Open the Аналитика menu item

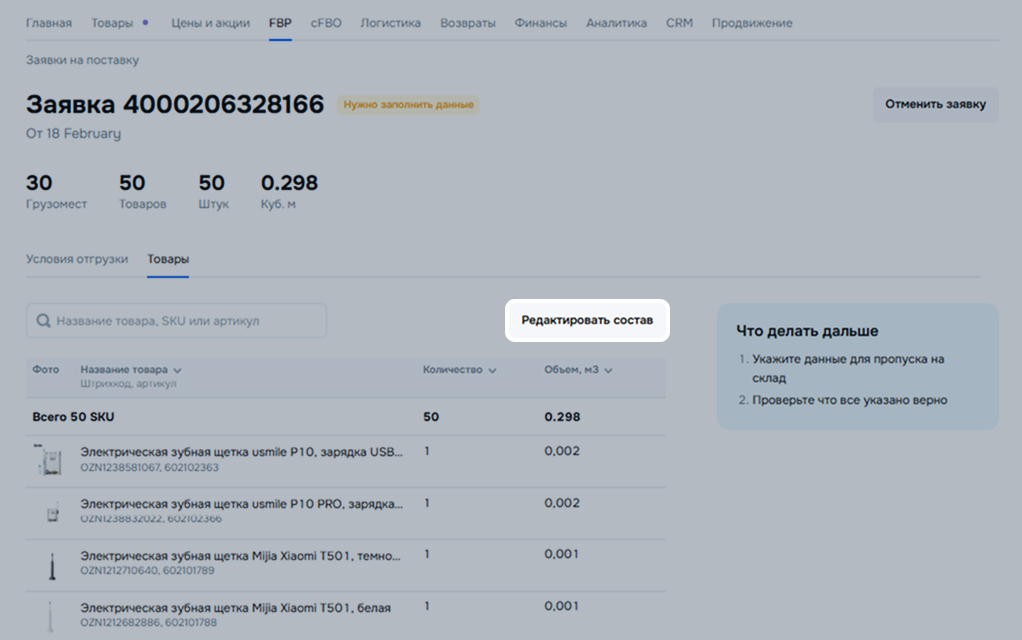616,23
